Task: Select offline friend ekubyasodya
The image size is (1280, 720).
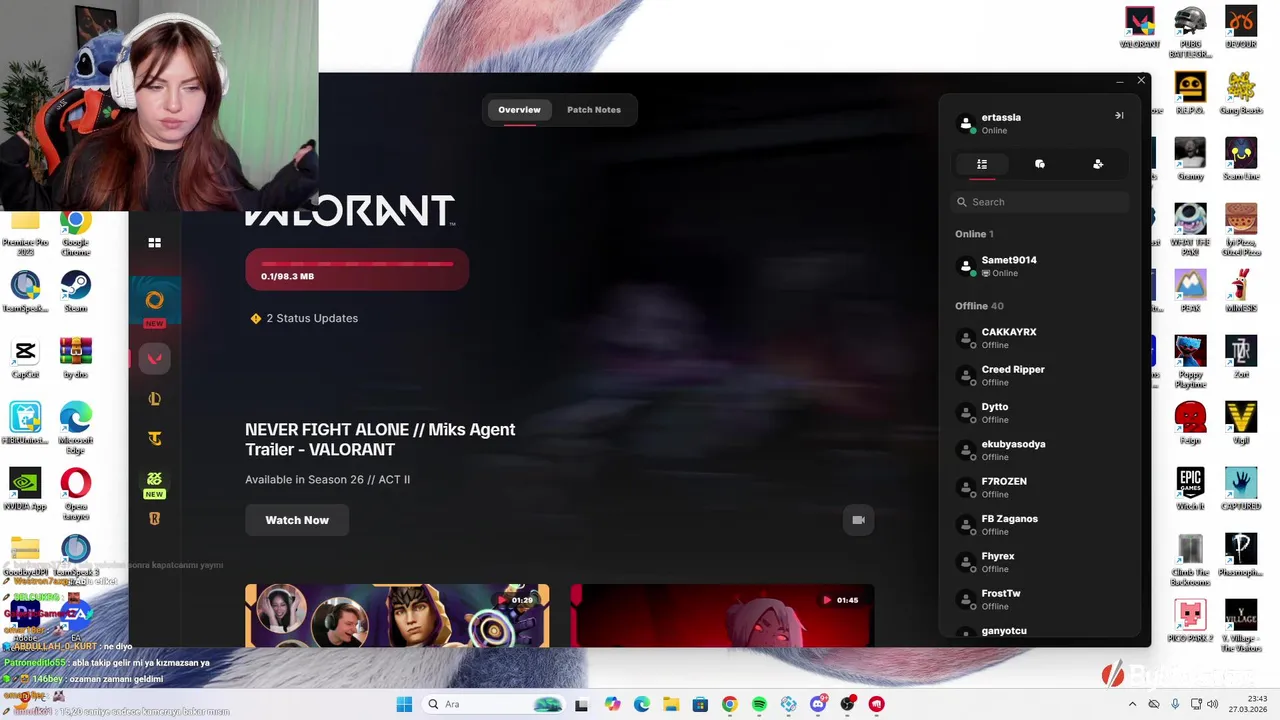Action: (1040, 450)
